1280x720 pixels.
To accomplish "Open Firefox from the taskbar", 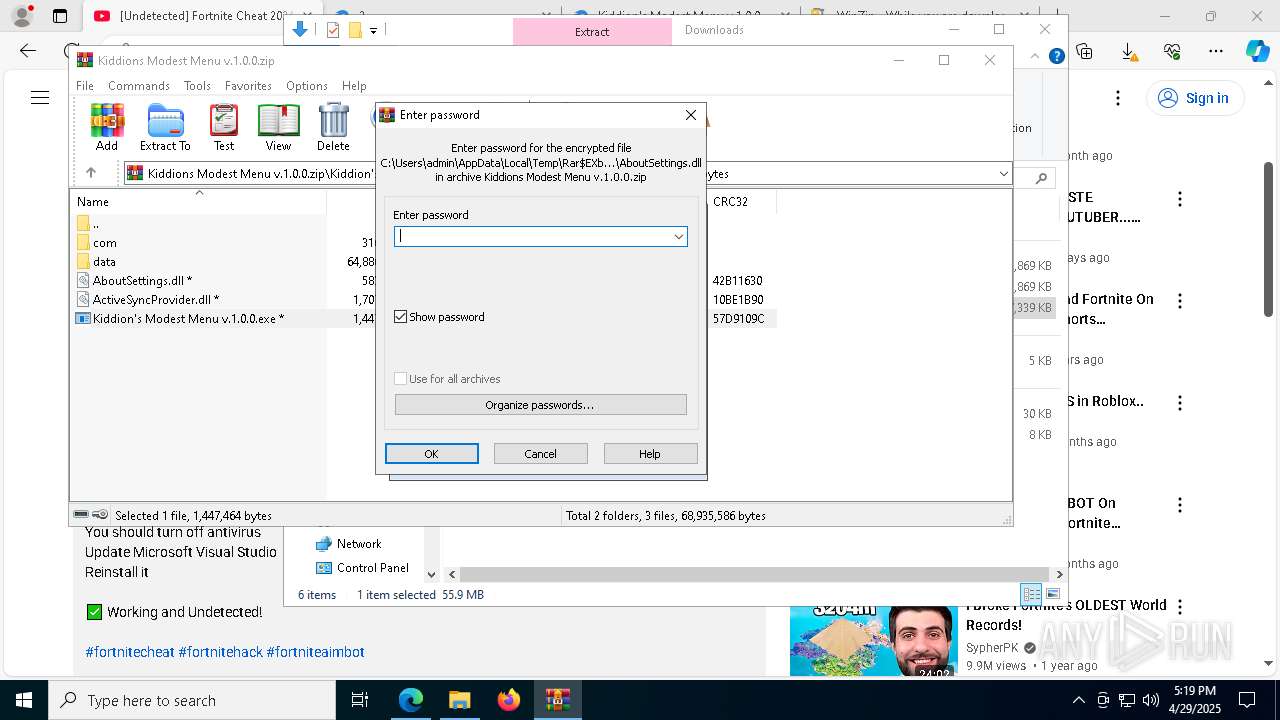I will pyautogui.click(x=508, y=700).
